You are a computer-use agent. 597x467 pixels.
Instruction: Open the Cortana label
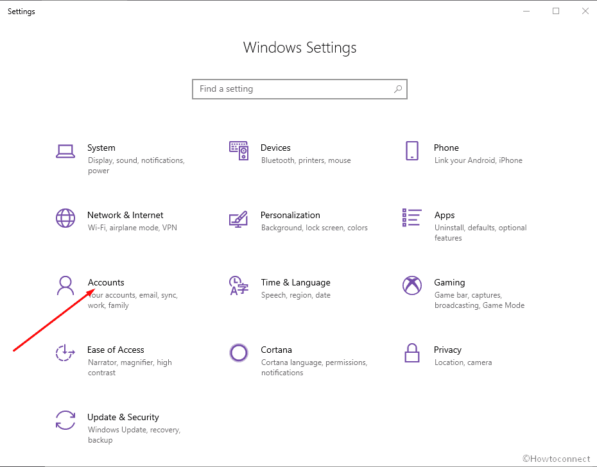[x=276, y=350]
